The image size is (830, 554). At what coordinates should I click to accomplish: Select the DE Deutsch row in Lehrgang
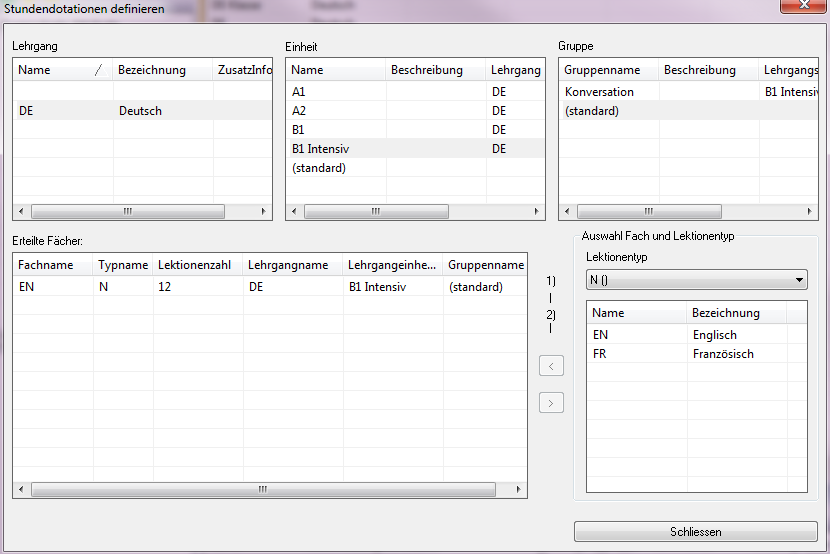pyautogui.click(x=140, y=111)
